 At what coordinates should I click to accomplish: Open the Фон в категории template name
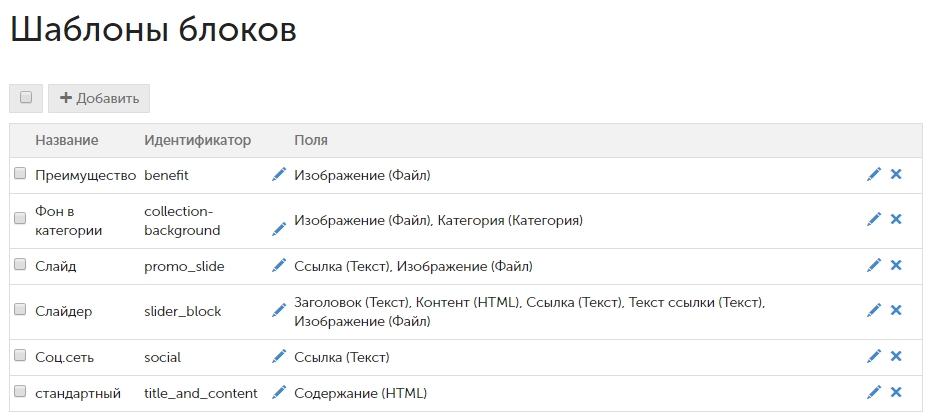pos(68,220)
